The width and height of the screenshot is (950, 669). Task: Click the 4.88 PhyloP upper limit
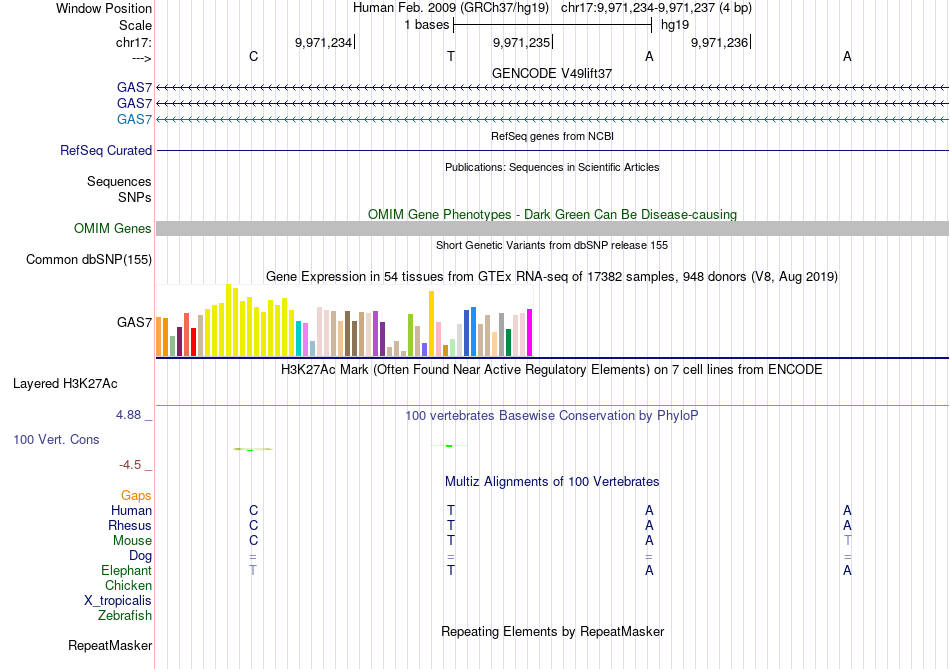click(128, 415)
